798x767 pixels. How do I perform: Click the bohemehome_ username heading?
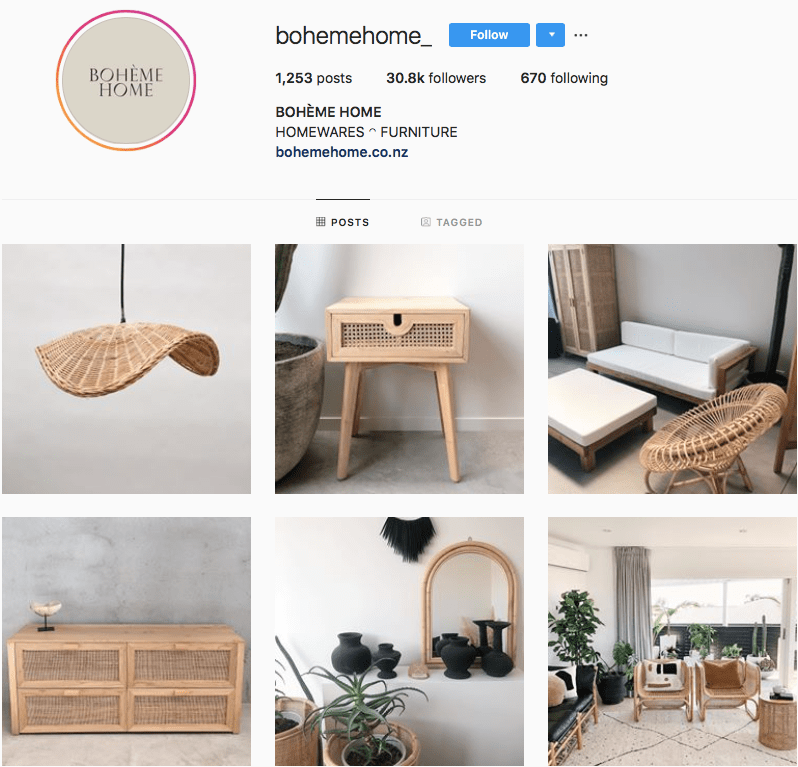tap(354, 36)
